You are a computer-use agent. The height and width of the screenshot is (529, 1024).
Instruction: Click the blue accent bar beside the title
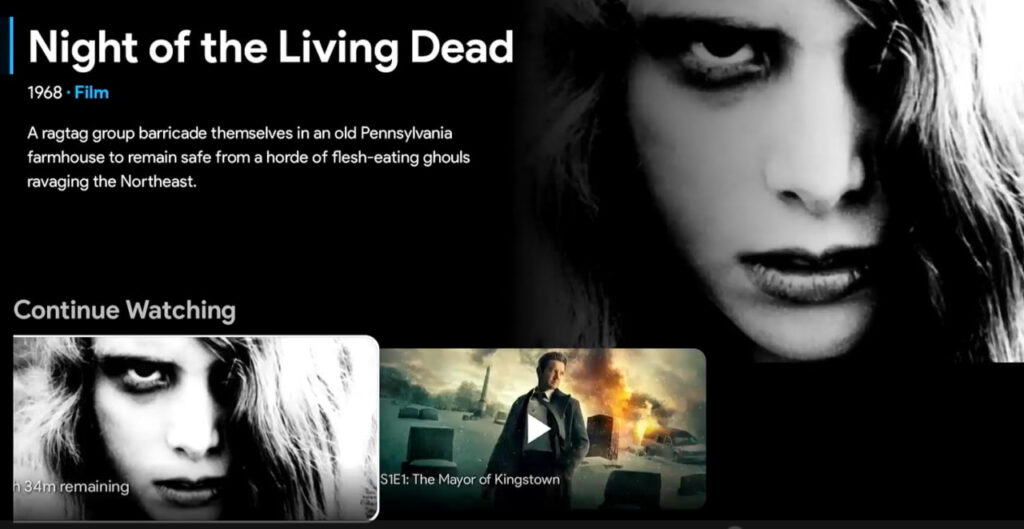11,47
